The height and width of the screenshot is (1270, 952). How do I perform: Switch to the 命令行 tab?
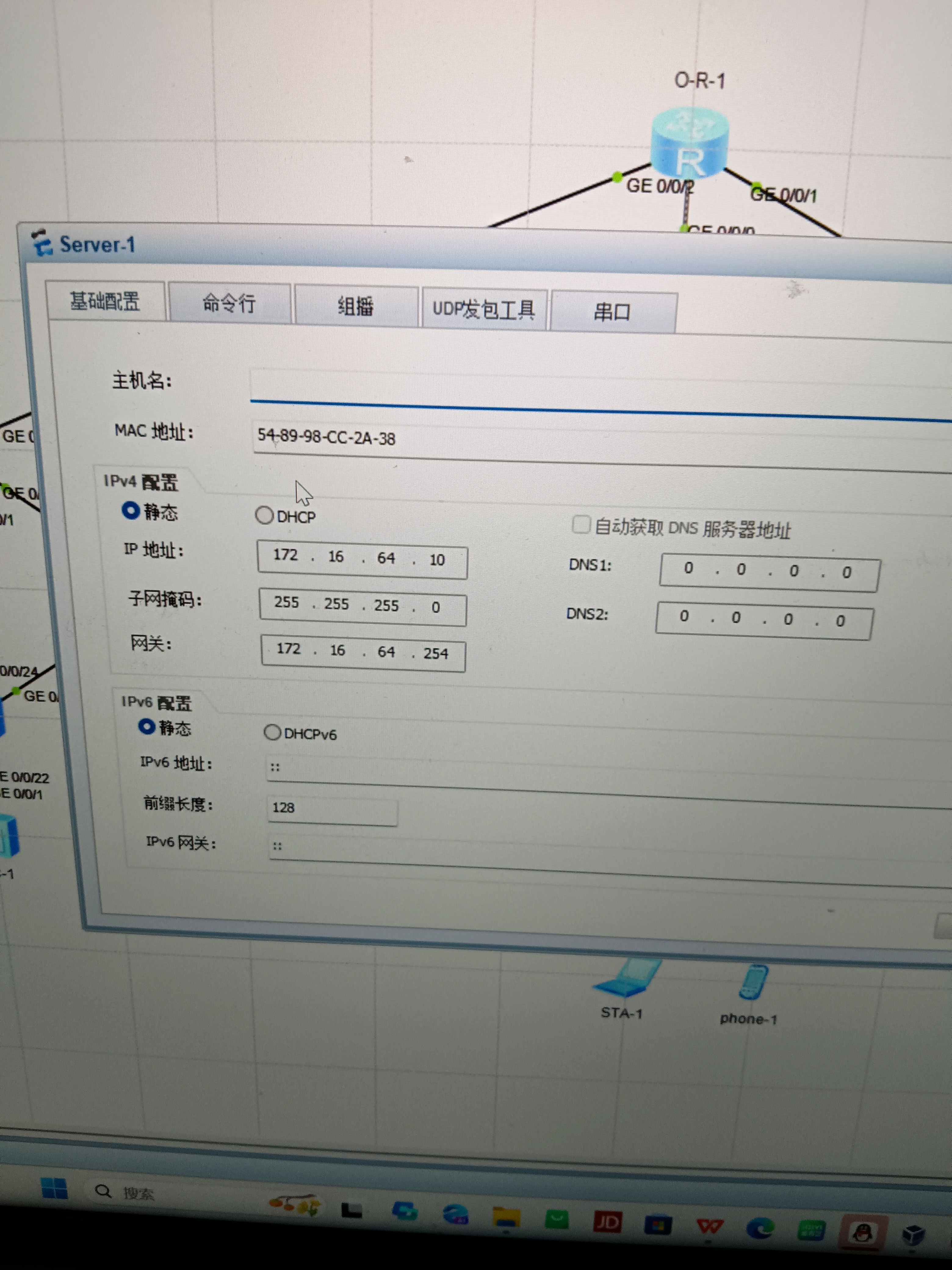tap(229, 303)
